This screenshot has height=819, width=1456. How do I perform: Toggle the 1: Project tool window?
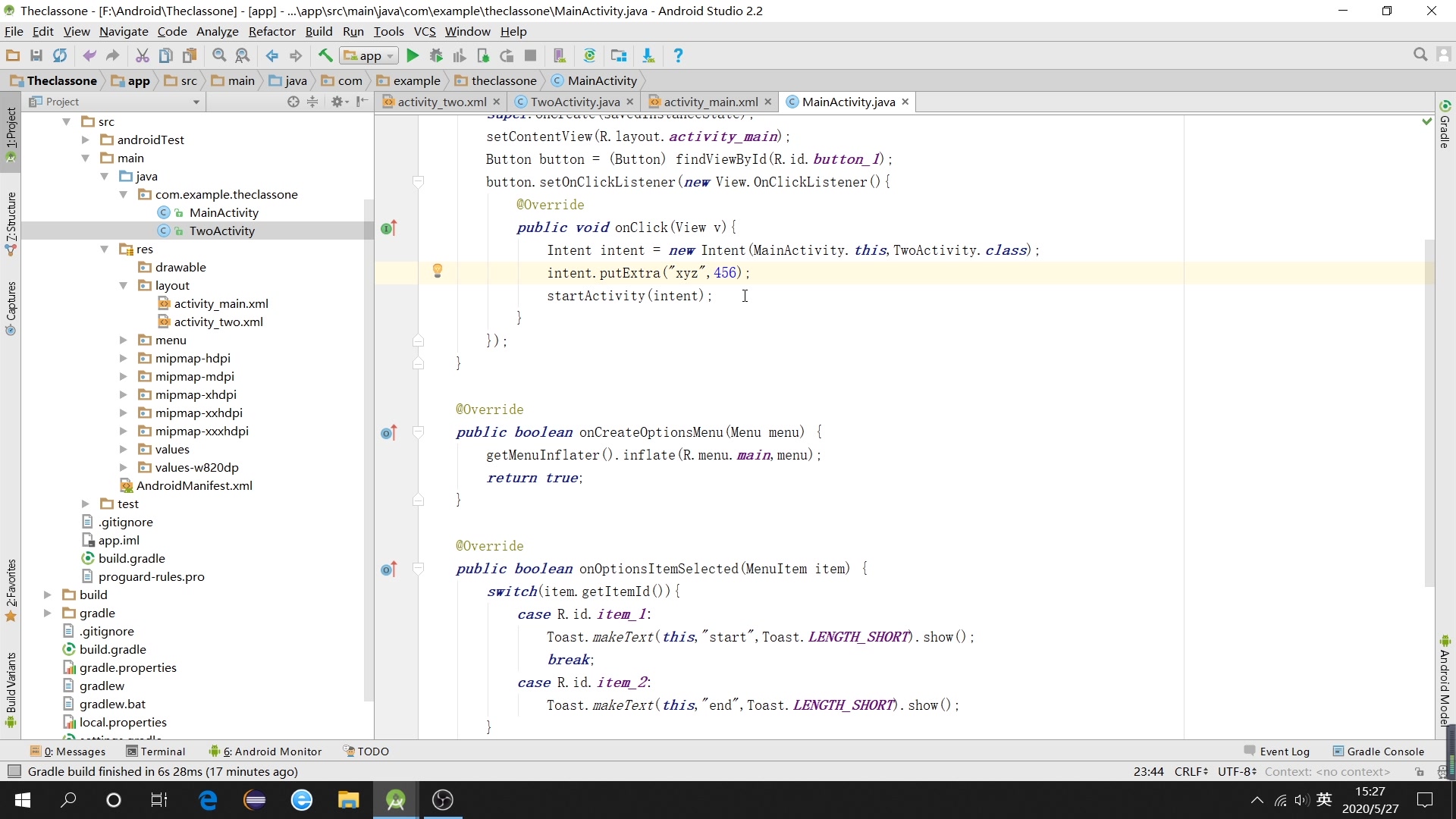[11, 135]
